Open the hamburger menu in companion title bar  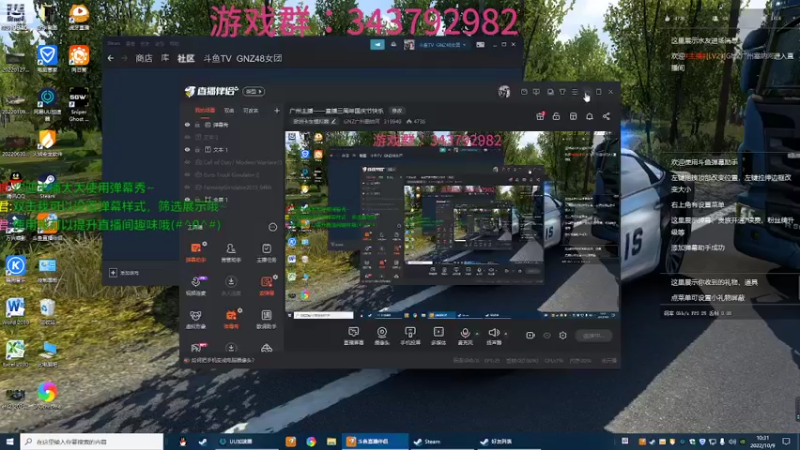[x=575, y=92]
